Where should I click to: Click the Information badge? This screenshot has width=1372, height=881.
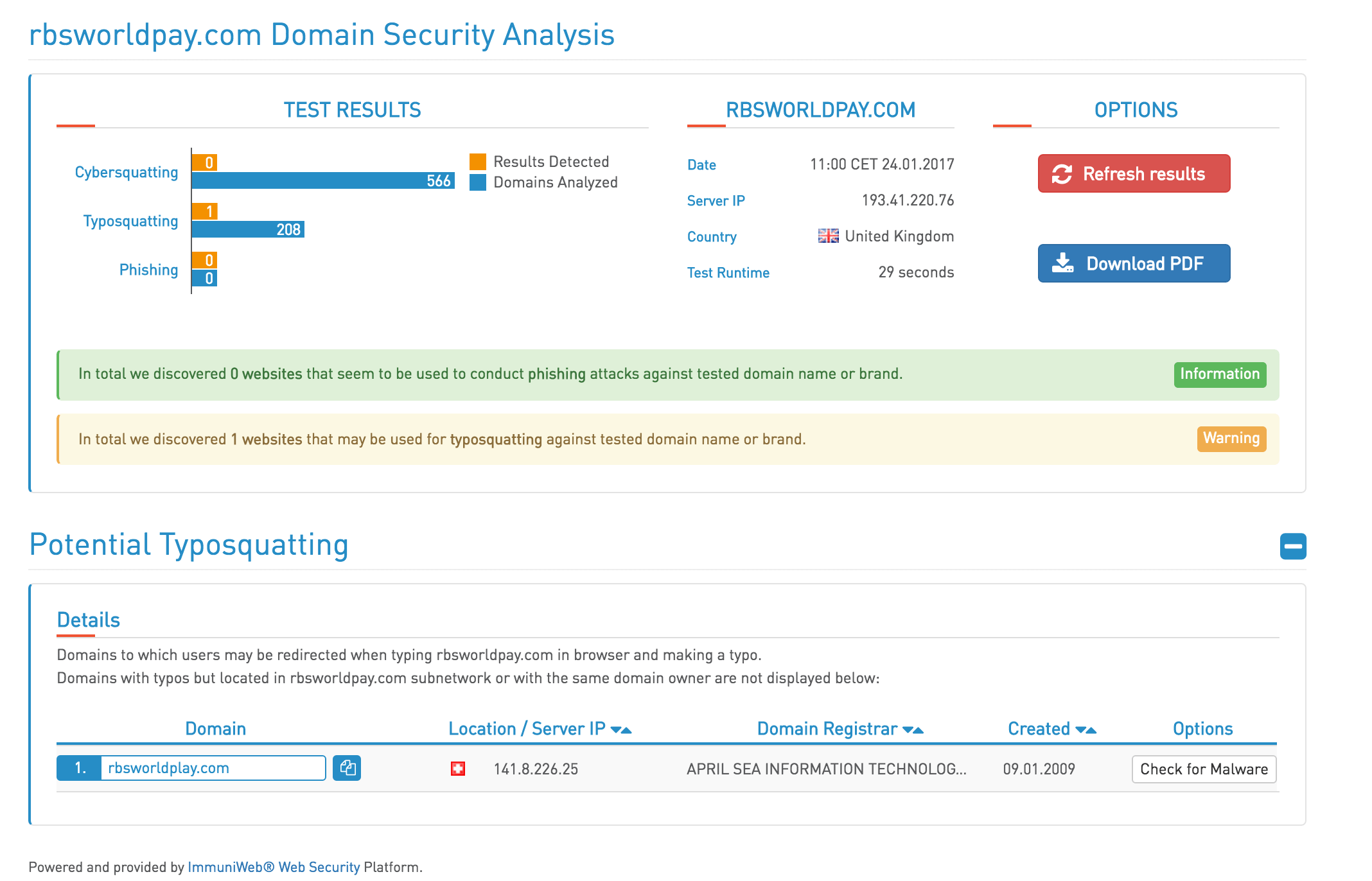[1220, 374]
